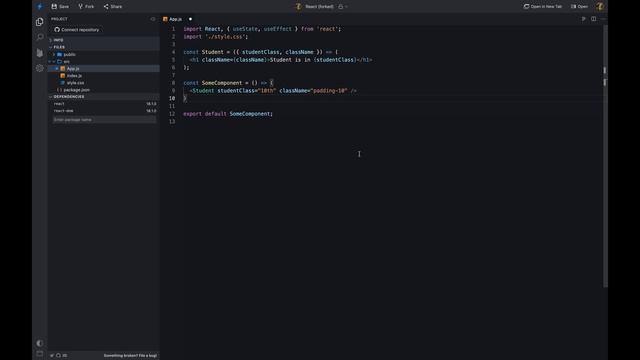Viewport: 640px width, 360px height.
Task: Open the editor more-options ellipsis
Action: coord(603,19)
